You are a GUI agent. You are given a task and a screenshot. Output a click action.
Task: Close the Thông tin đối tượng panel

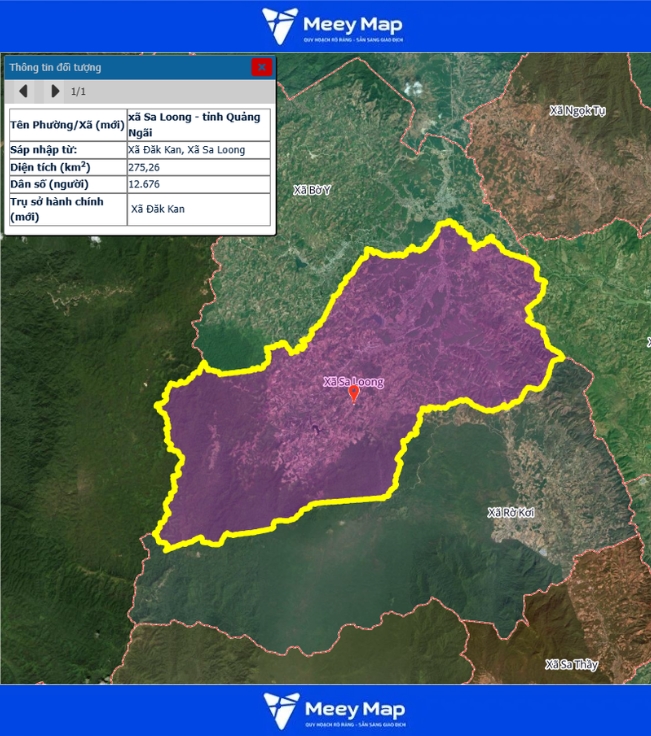[x=261, y=67]
